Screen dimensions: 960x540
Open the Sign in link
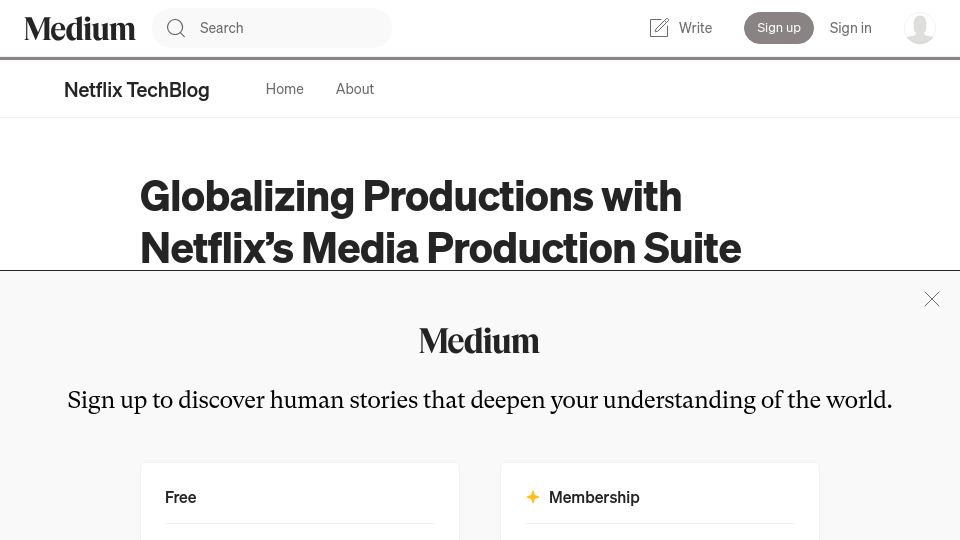click(850, 28)
